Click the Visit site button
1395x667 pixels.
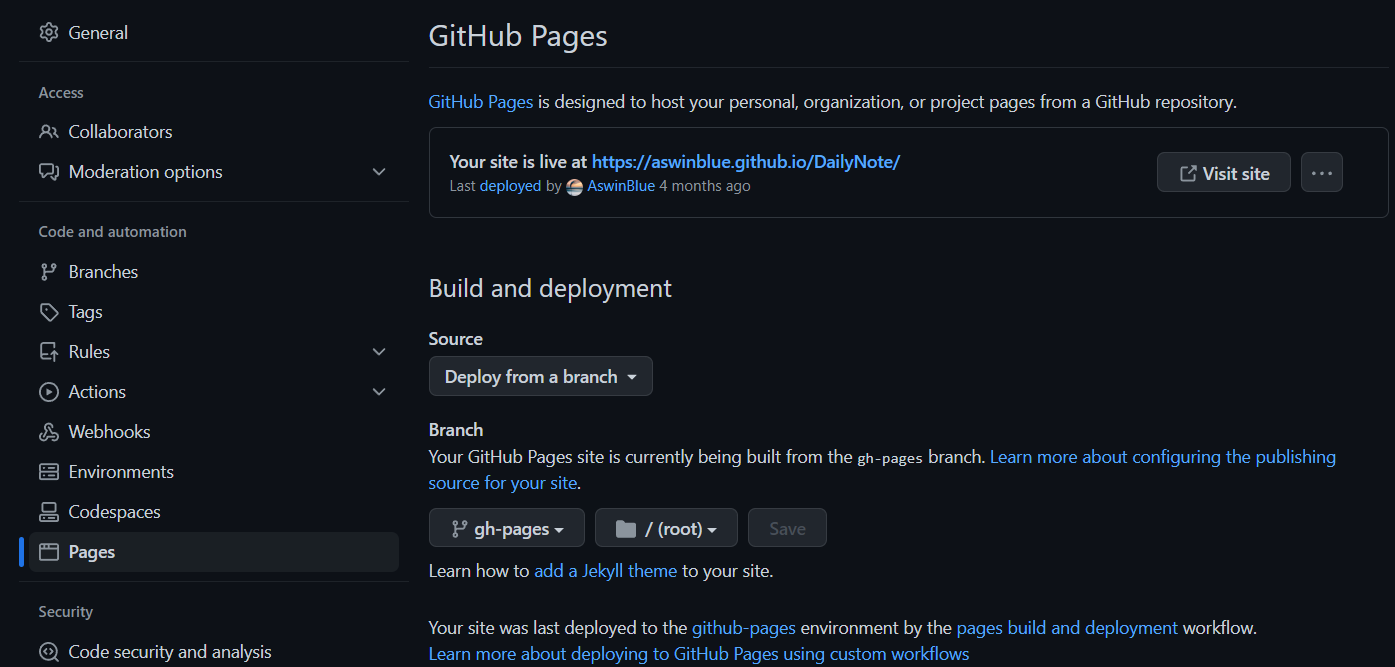(x=1224, y=173)
